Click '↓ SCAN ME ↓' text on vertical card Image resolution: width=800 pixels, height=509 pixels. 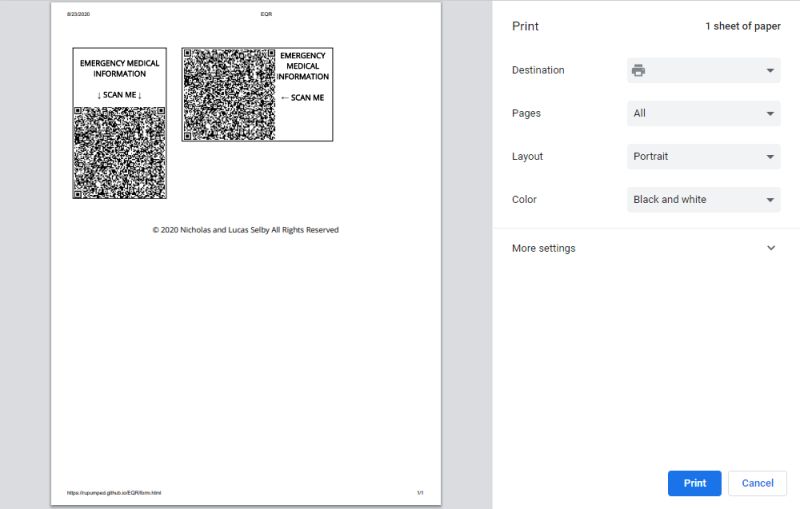click(x=119, y=95)
